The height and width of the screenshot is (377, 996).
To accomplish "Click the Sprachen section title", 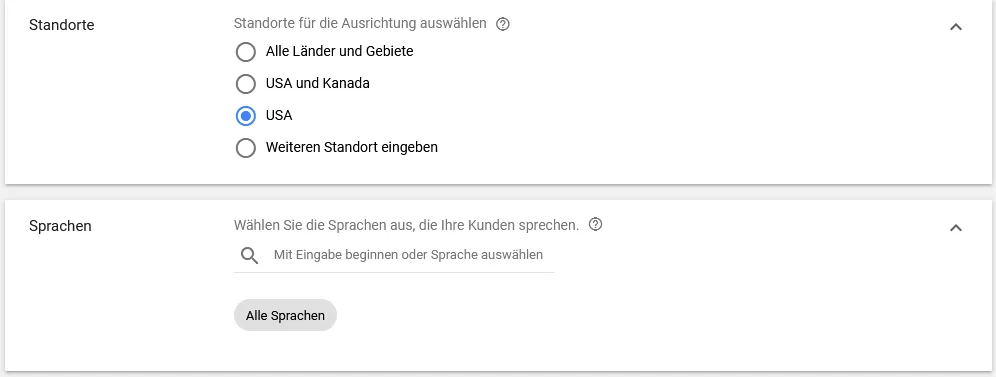I will [60, 226].
